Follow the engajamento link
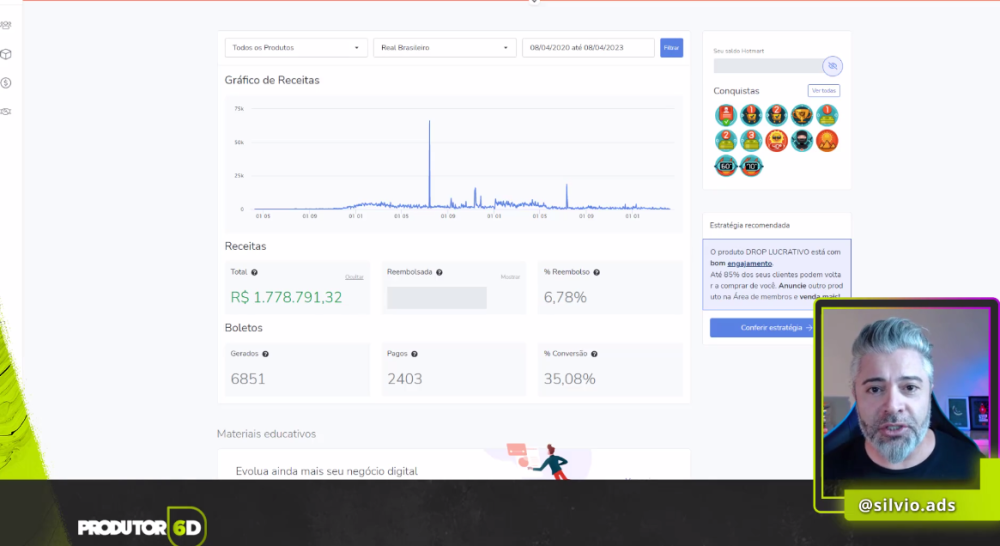 (749, 263)
